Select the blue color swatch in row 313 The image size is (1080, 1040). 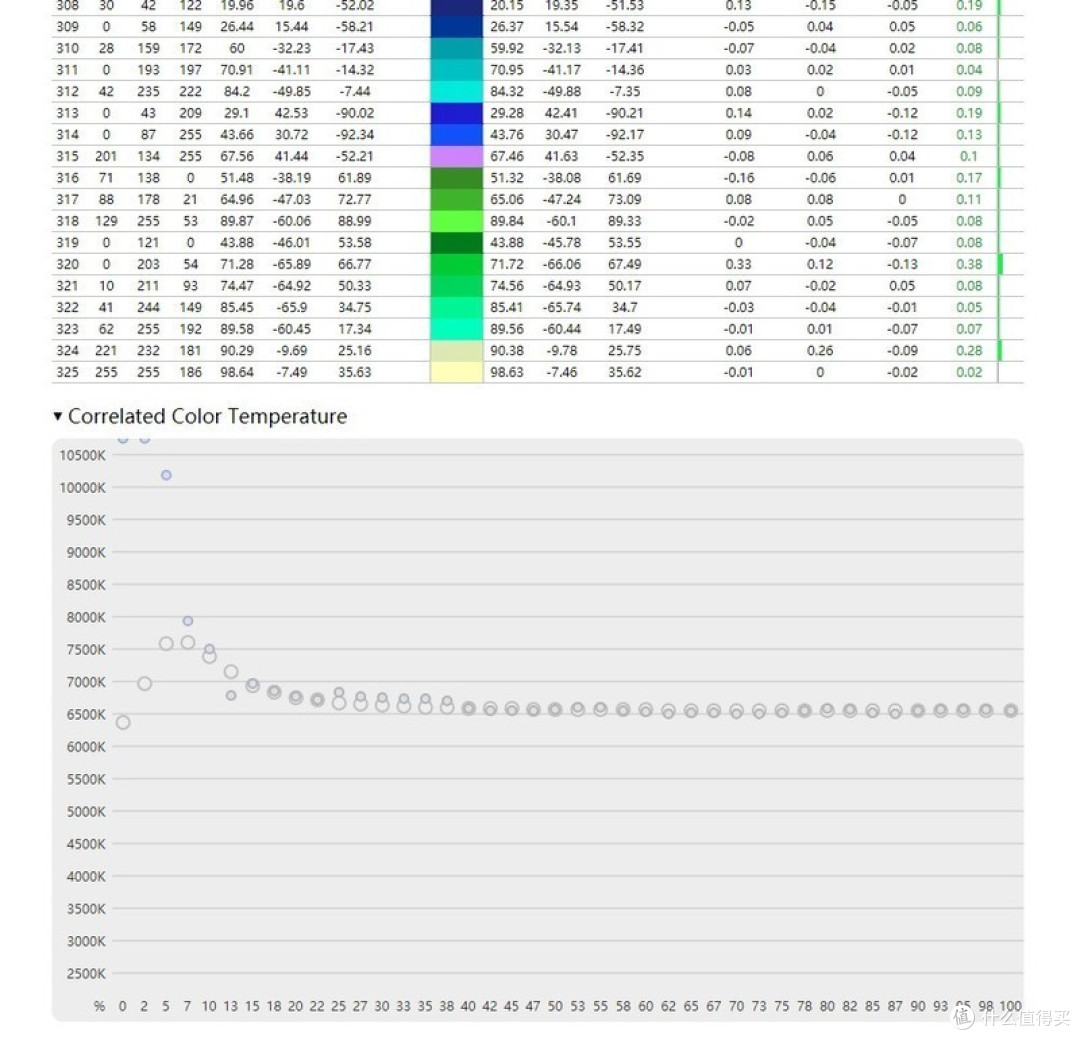457,113
